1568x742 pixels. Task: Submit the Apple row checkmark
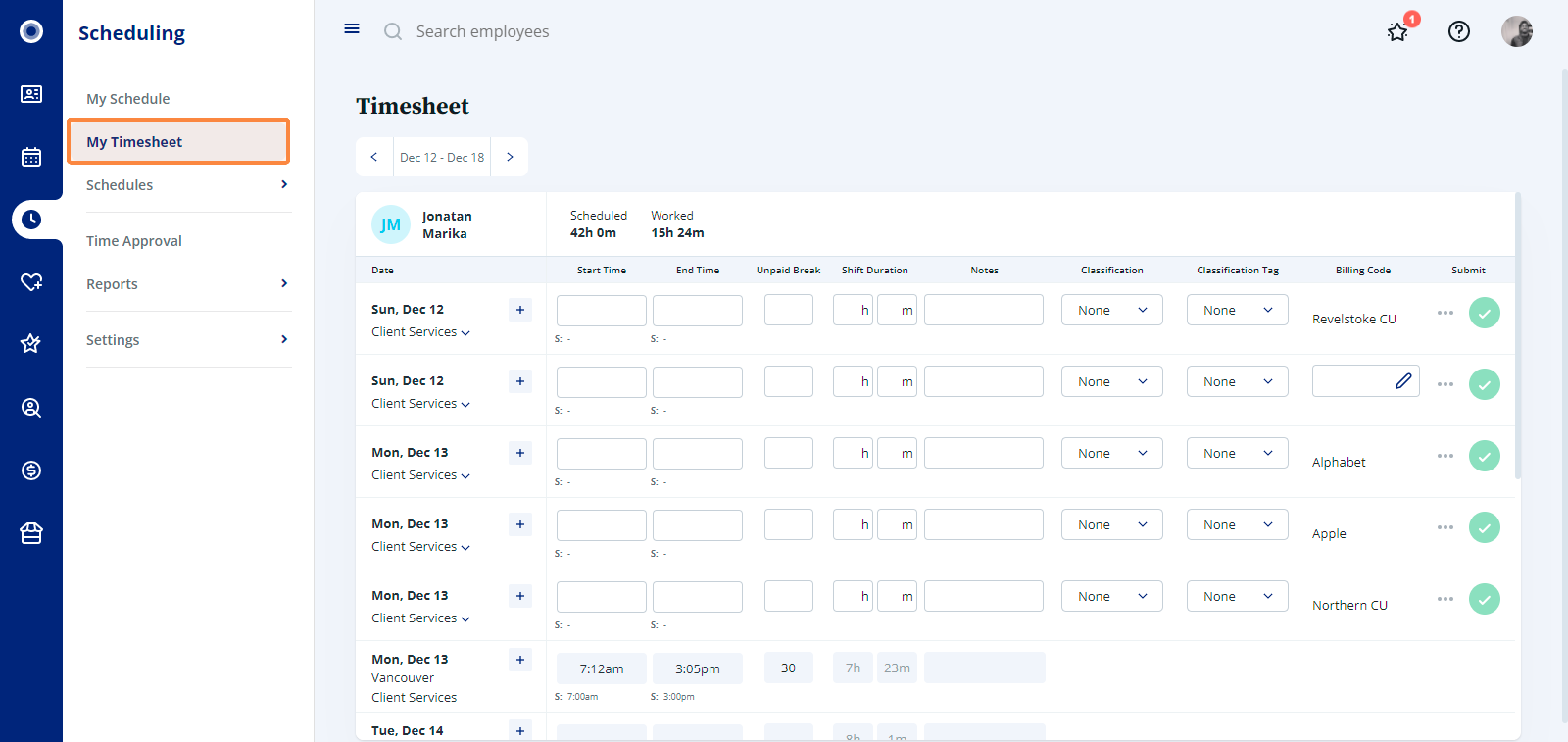pos(1484,527)
